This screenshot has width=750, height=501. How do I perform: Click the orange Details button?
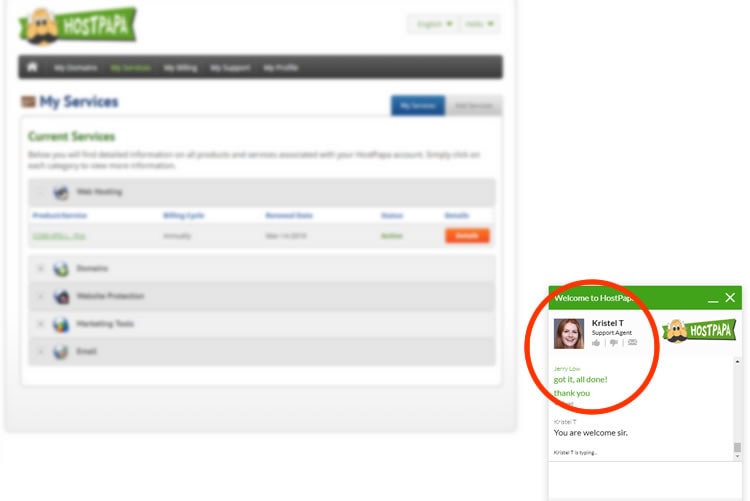click(x=467, y=235)
